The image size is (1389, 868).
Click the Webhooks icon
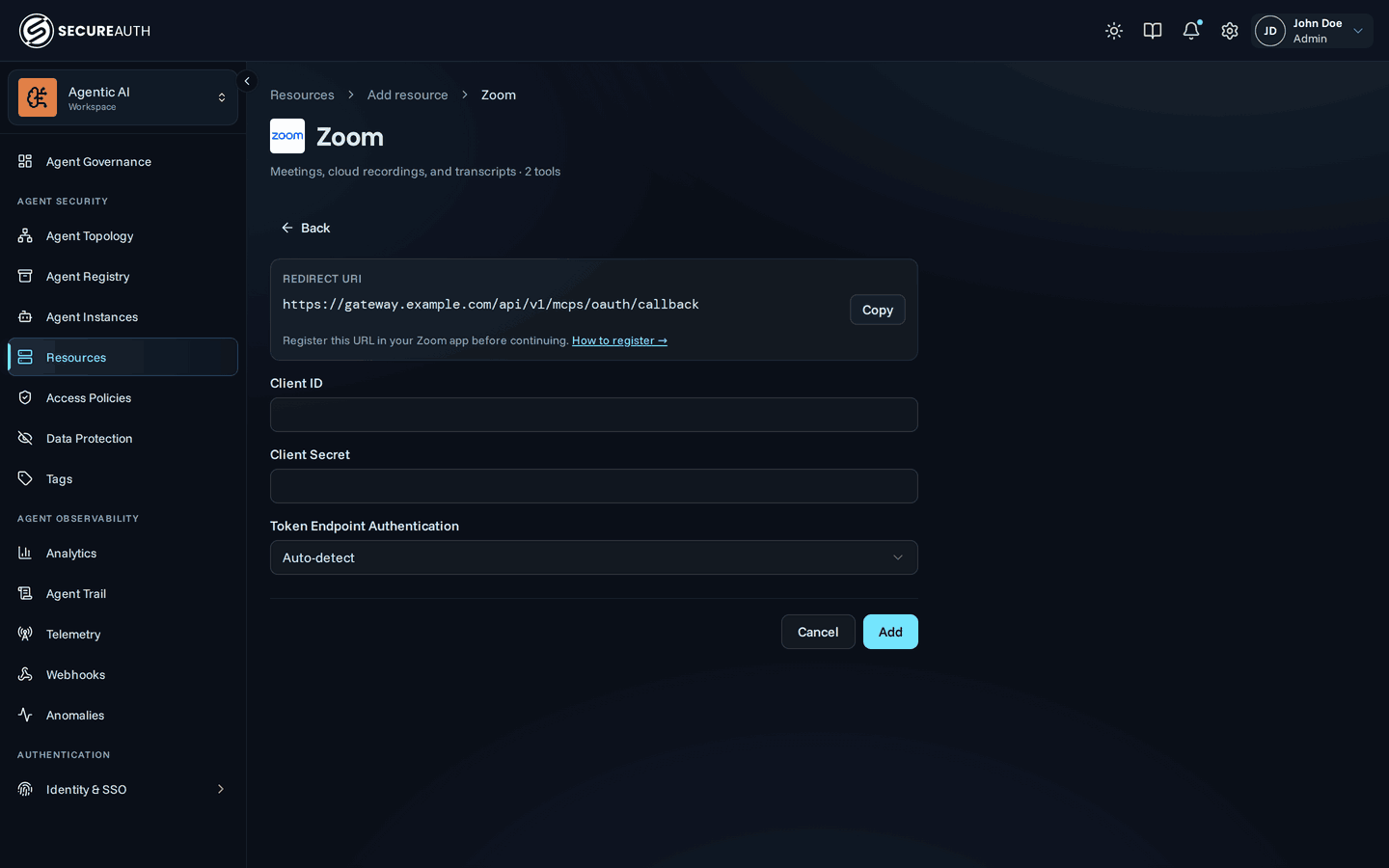[x=25, y=674]
